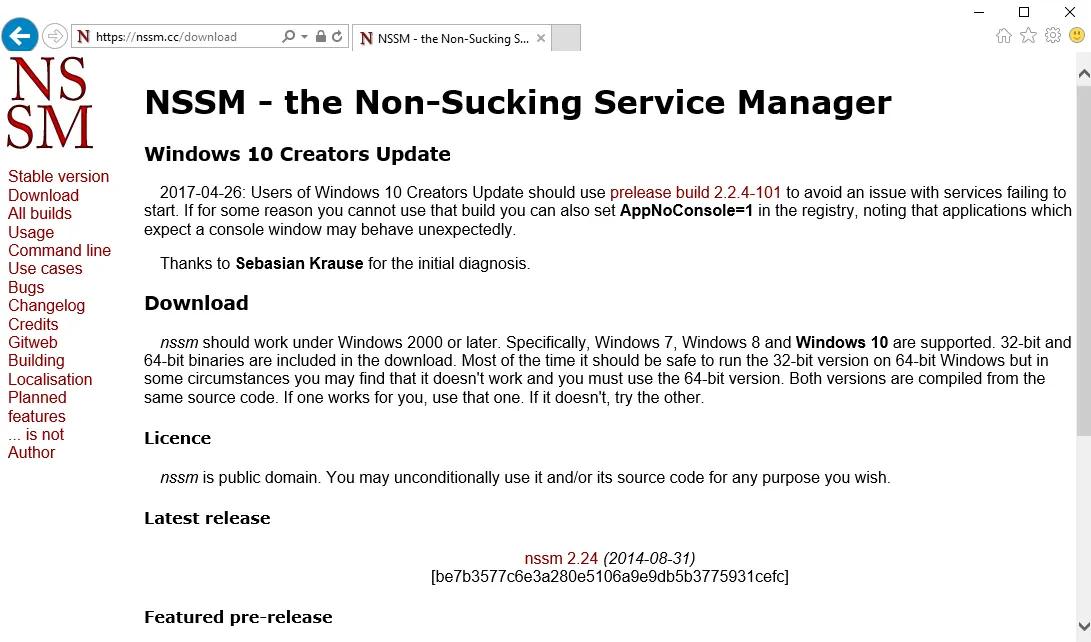The width and height of the screenshot is (1091, 642).
Task: Minimize the browser window
Action: pyautogui.click(x=979, y=12)
